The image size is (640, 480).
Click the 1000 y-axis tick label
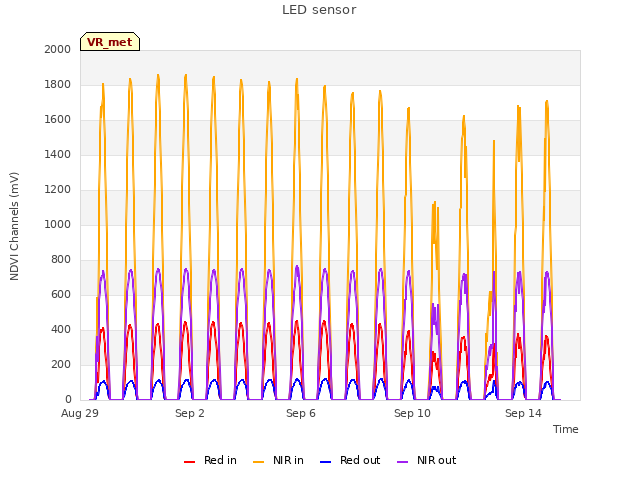(x=58, y=224)
